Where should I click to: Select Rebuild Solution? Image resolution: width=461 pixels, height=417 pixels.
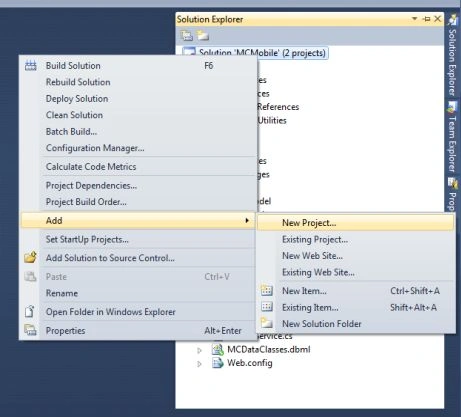(x=138, y=82)
